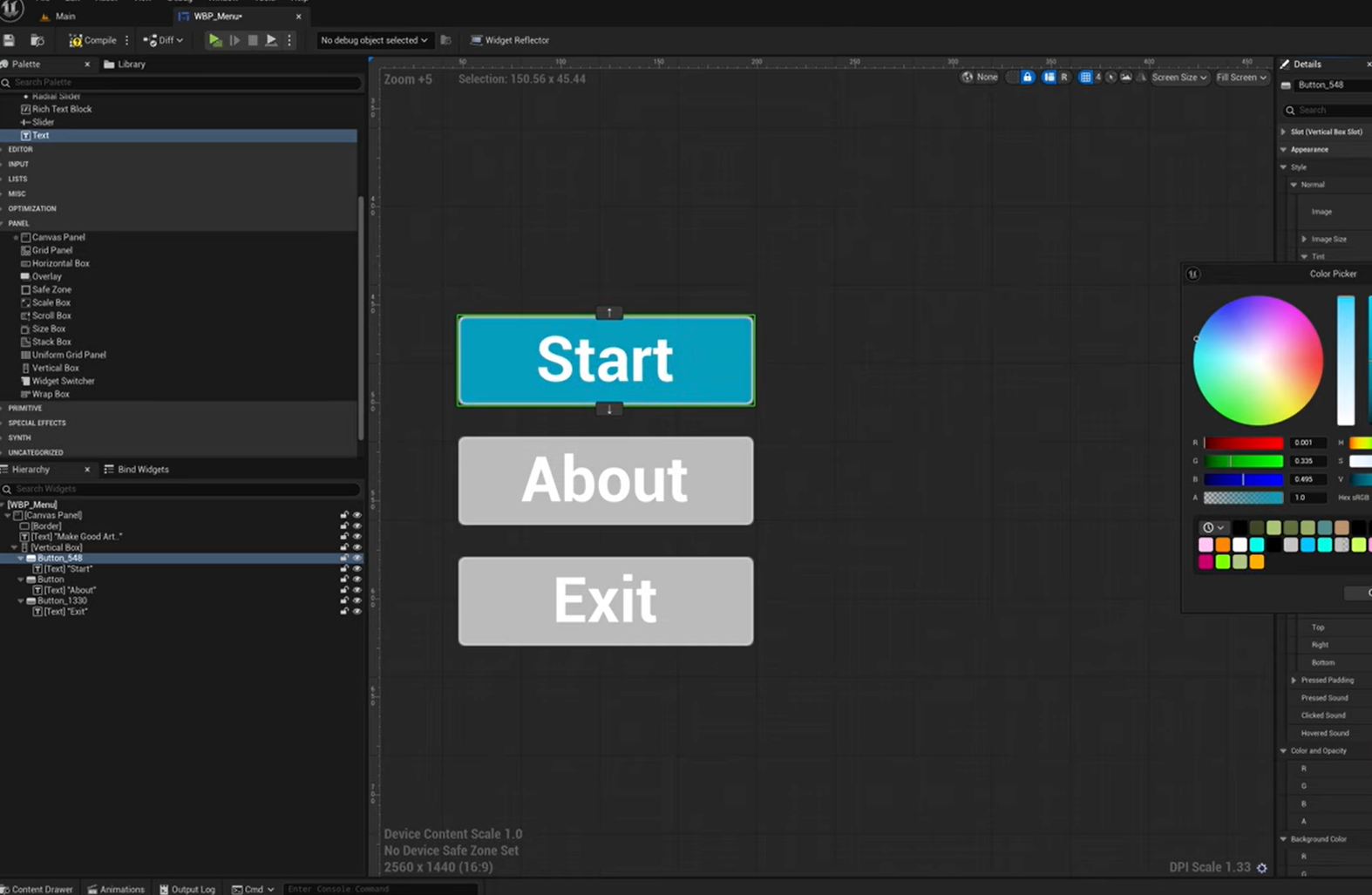Toggle visibility of the Button_548 row
The image size is (1372, 895).
[x=357, y=558]
